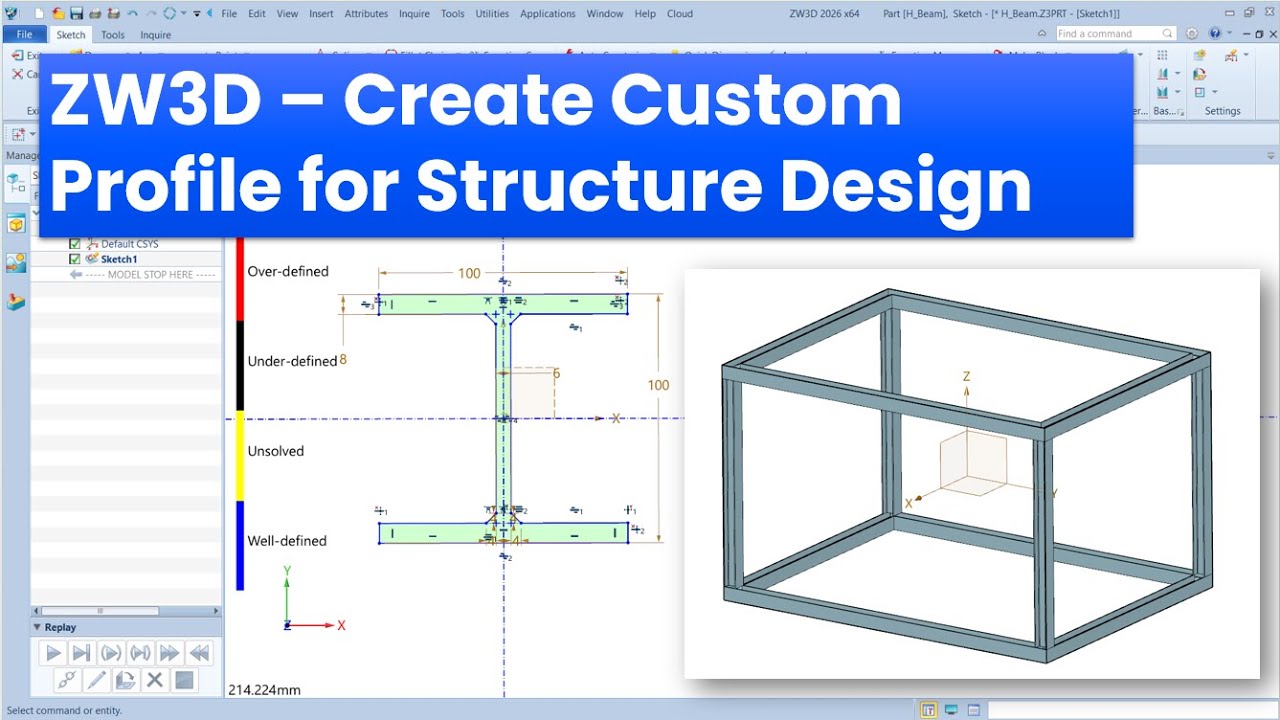The width and height of the screenshot is (1280, 720).
Task: Click the 3D frame model preview image
Action: coord(972,474)
